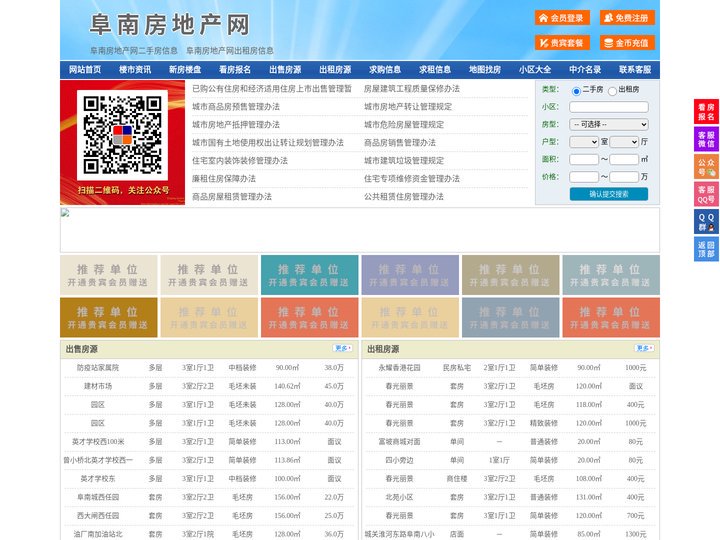This screenshot has height=540, width=720.
Task: Open the 金币充值 button
Action: point(627,43)
